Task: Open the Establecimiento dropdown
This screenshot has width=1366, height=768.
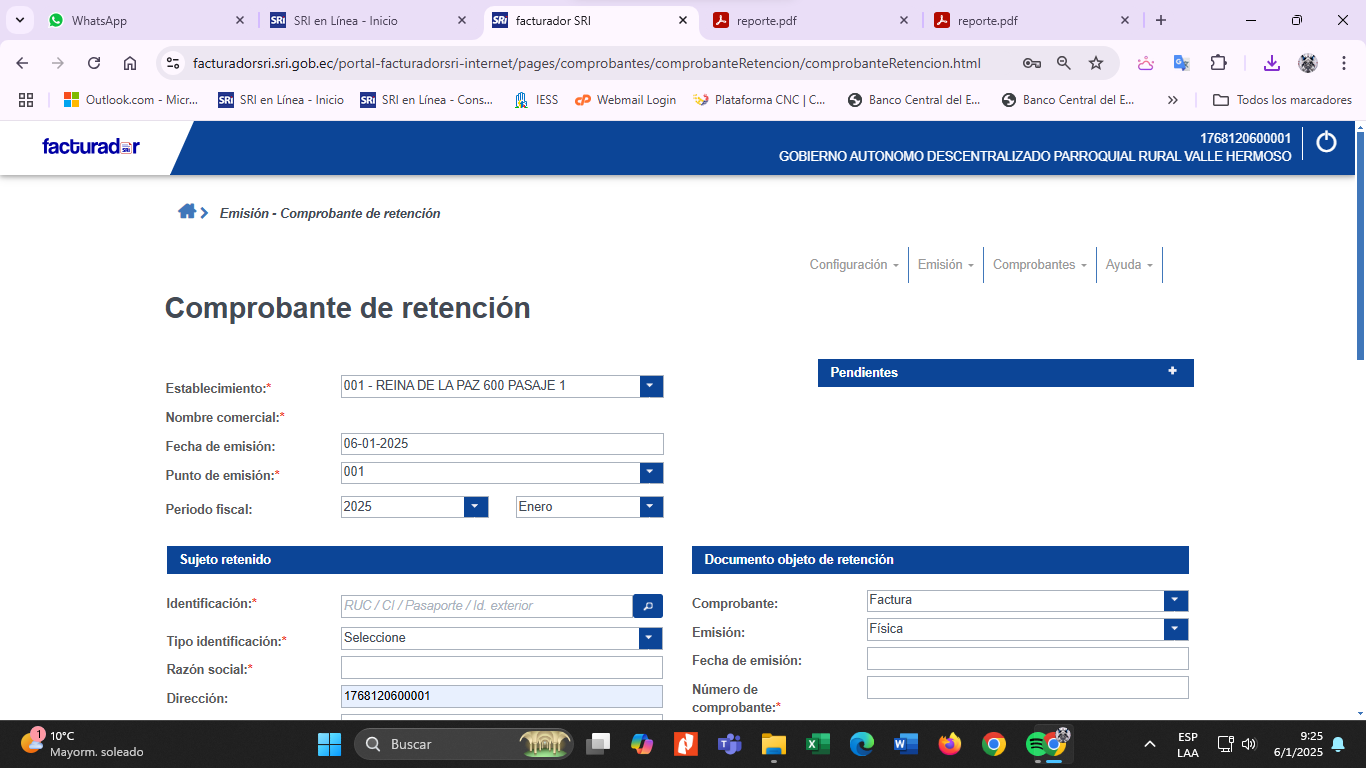Action: [x=651, y=386]
